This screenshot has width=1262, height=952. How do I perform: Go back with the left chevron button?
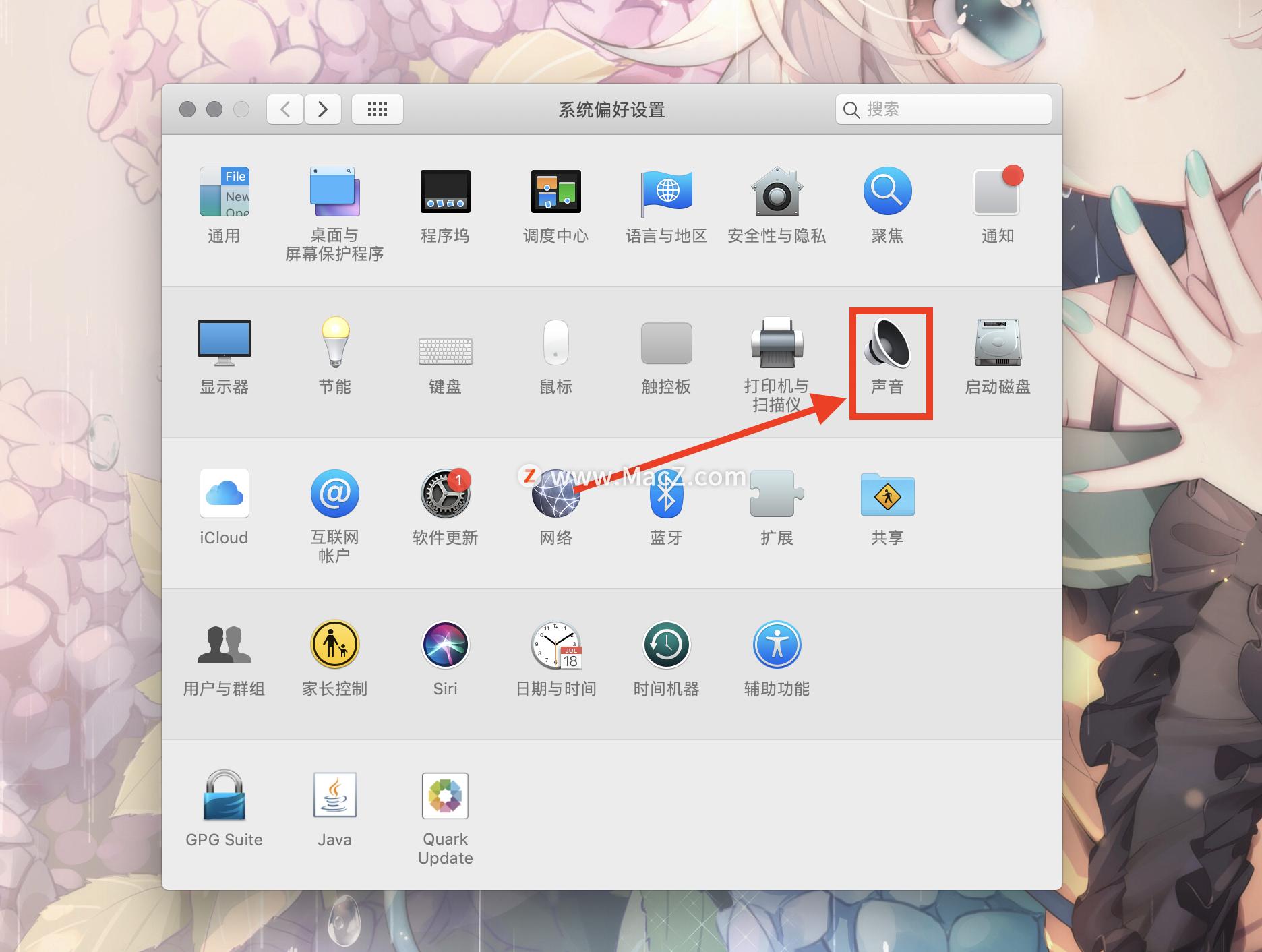click(x=285, y=109)
